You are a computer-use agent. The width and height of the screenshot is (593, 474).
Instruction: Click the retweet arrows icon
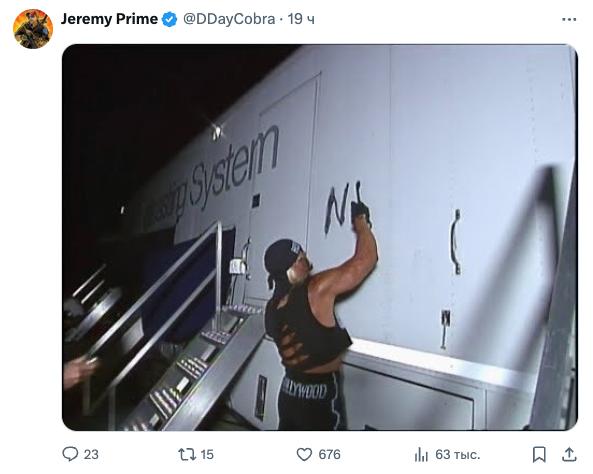coord(186,454)
